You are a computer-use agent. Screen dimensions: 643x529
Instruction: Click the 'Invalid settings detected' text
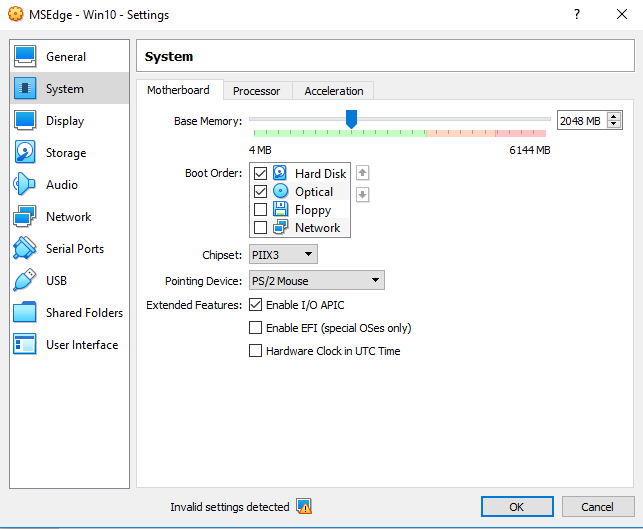coord(230,507)
